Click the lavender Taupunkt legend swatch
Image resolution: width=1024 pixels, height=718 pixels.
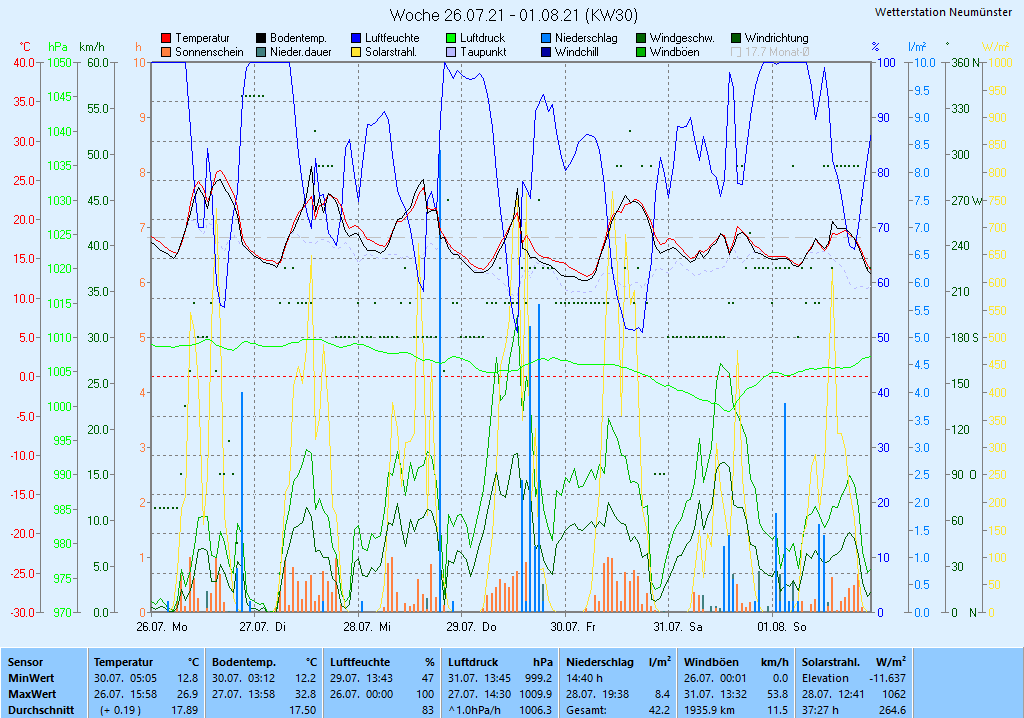pyautogui.click(x=451, y=52)
